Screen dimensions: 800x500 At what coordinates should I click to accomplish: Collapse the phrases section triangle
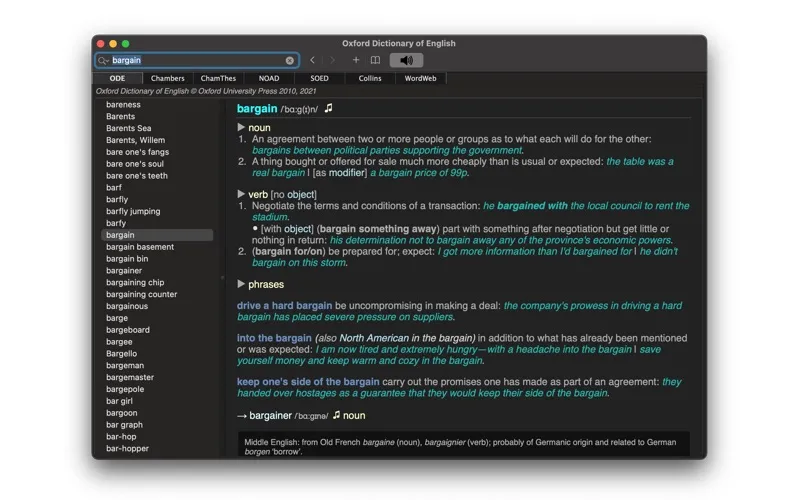(x=241, y=284)
